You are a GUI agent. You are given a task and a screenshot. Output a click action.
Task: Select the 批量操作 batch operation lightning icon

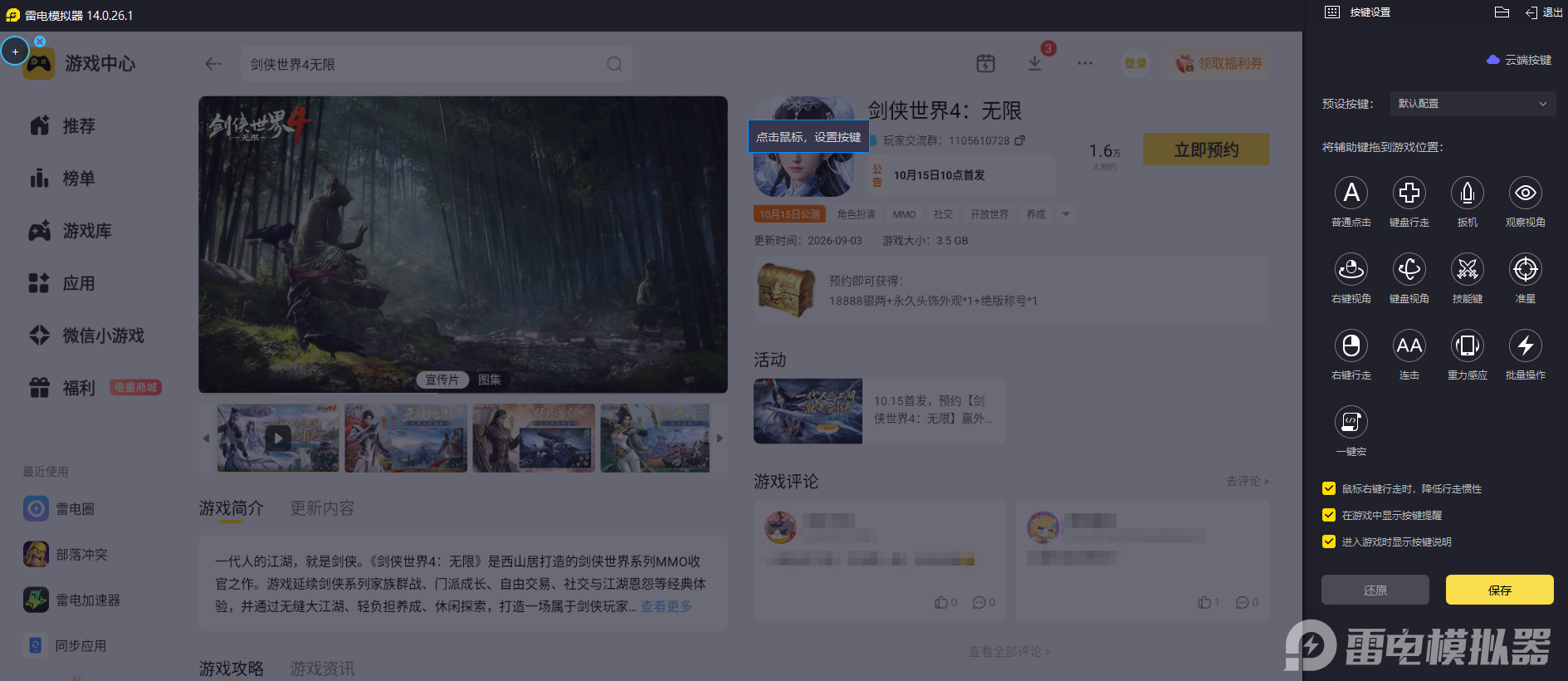point(1526,345)
